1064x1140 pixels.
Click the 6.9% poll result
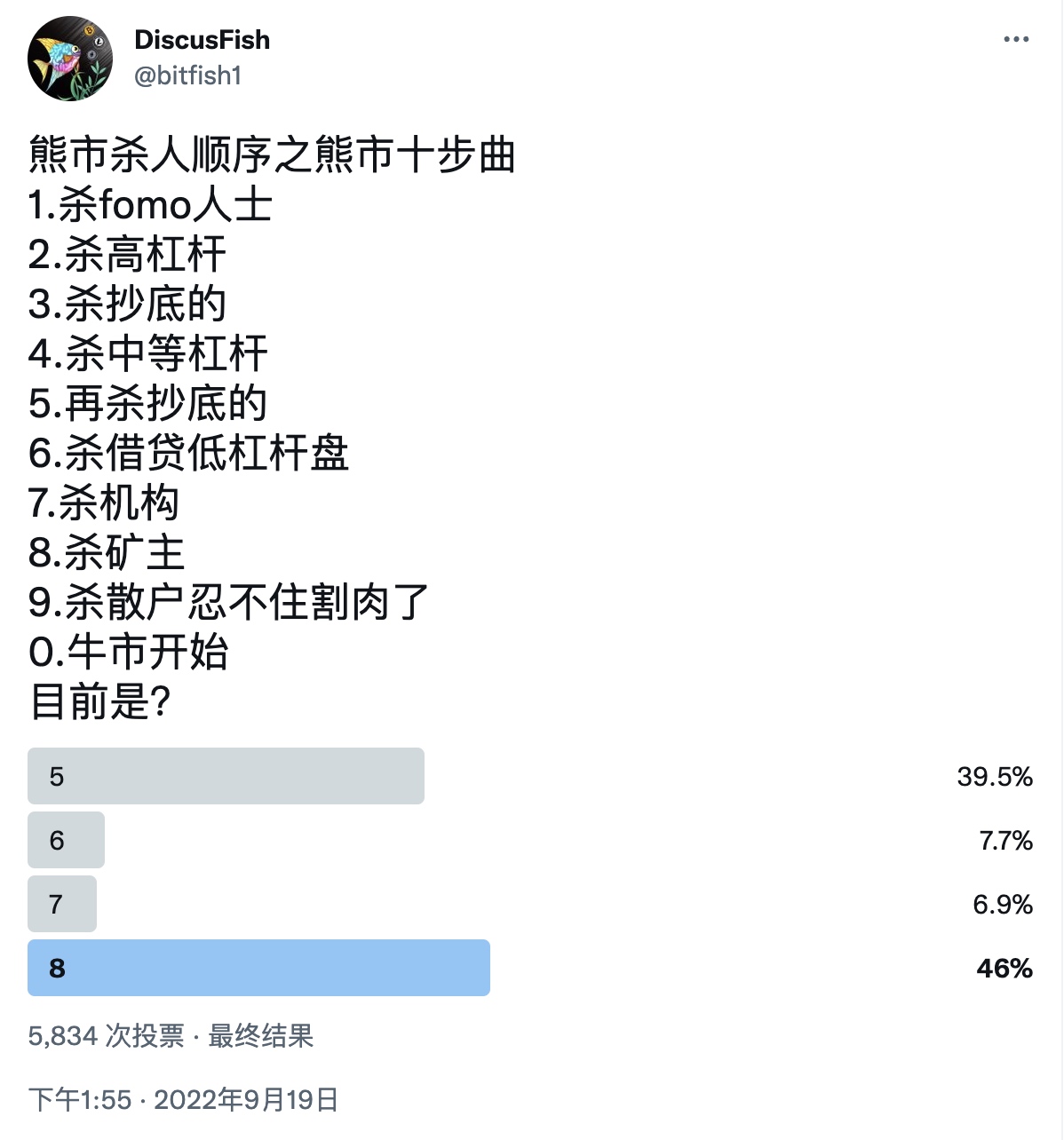pyautogui.click(x=1003, y=905)
